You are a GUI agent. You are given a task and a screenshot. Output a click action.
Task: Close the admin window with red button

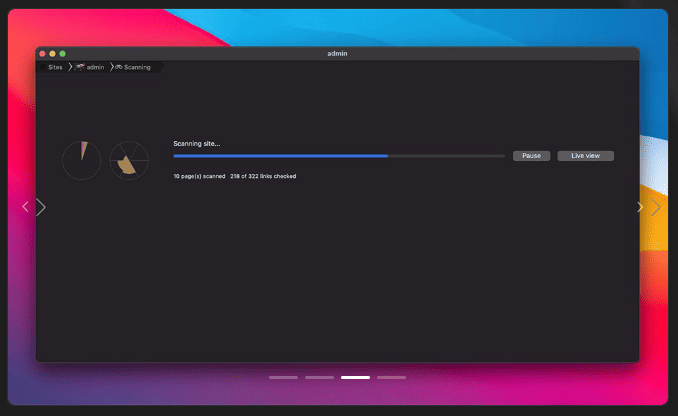pos(42,54)
